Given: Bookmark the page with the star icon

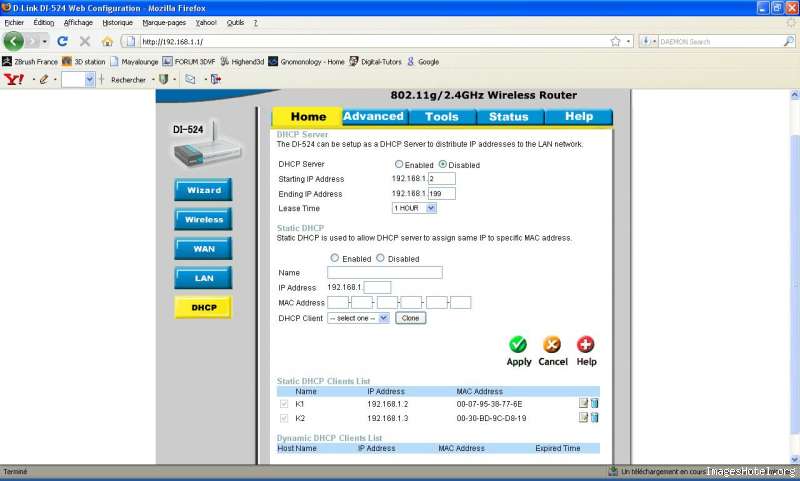Looking at the screenshot, I should click(x=615, y=41).
